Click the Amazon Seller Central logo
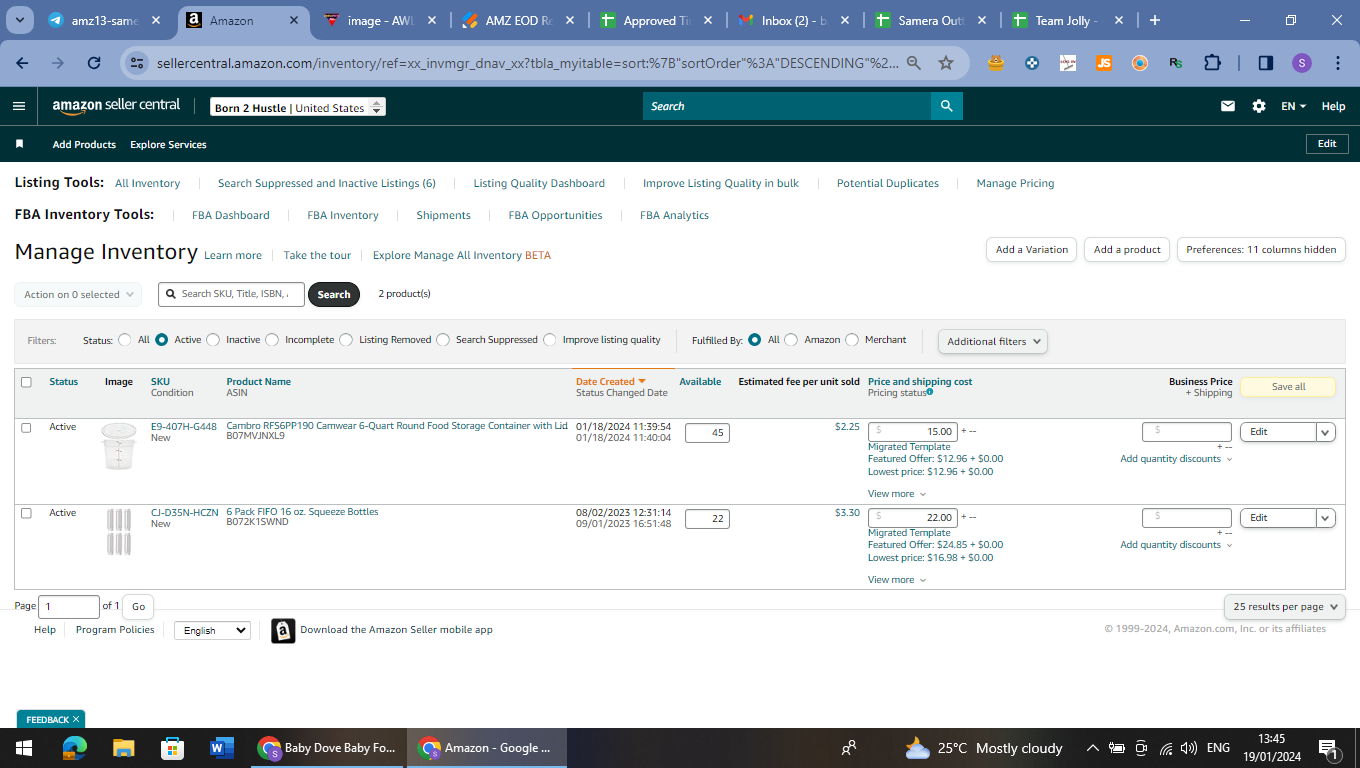The image size is (1360, 768). click(116, 106)
